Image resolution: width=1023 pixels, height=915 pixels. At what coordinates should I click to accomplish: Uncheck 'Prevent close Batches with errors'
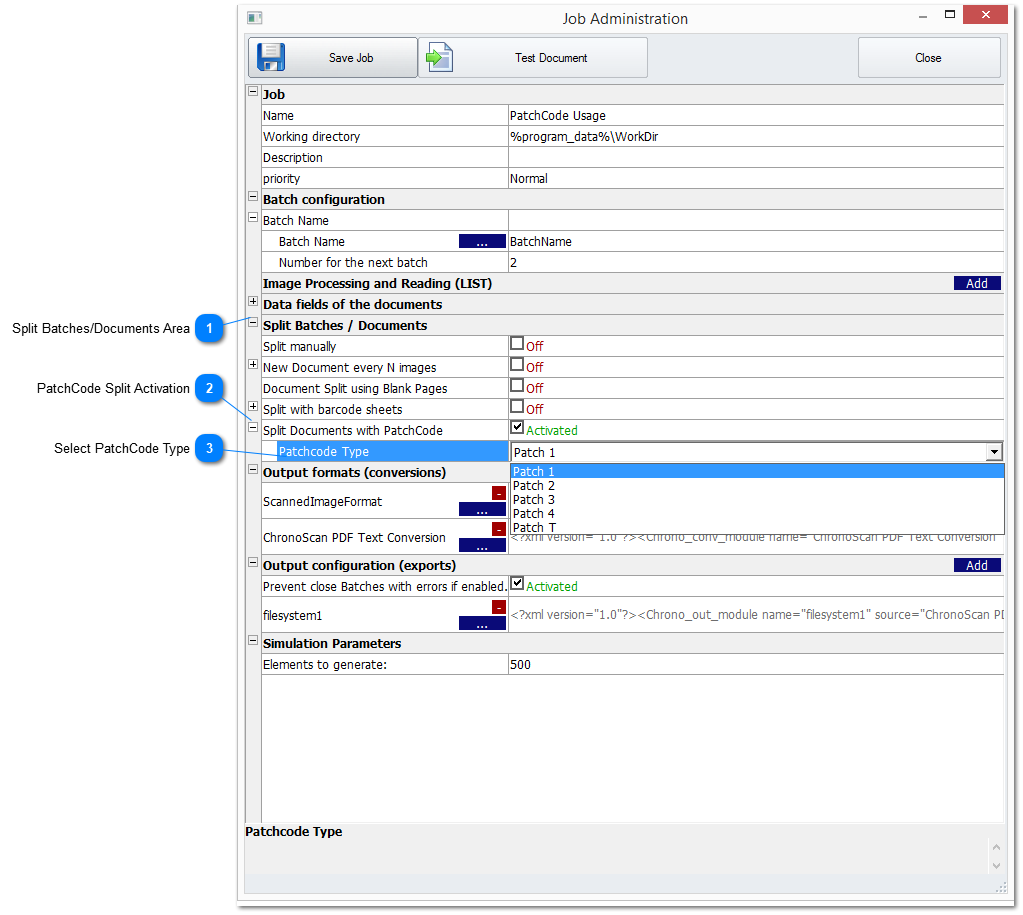pos(517,583)
